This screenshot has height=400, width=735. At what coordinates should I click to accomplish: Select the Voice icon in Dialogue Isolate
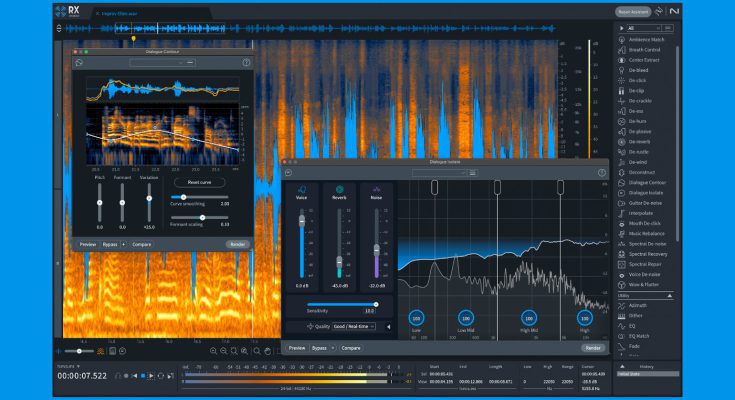(x=302, y=189)
